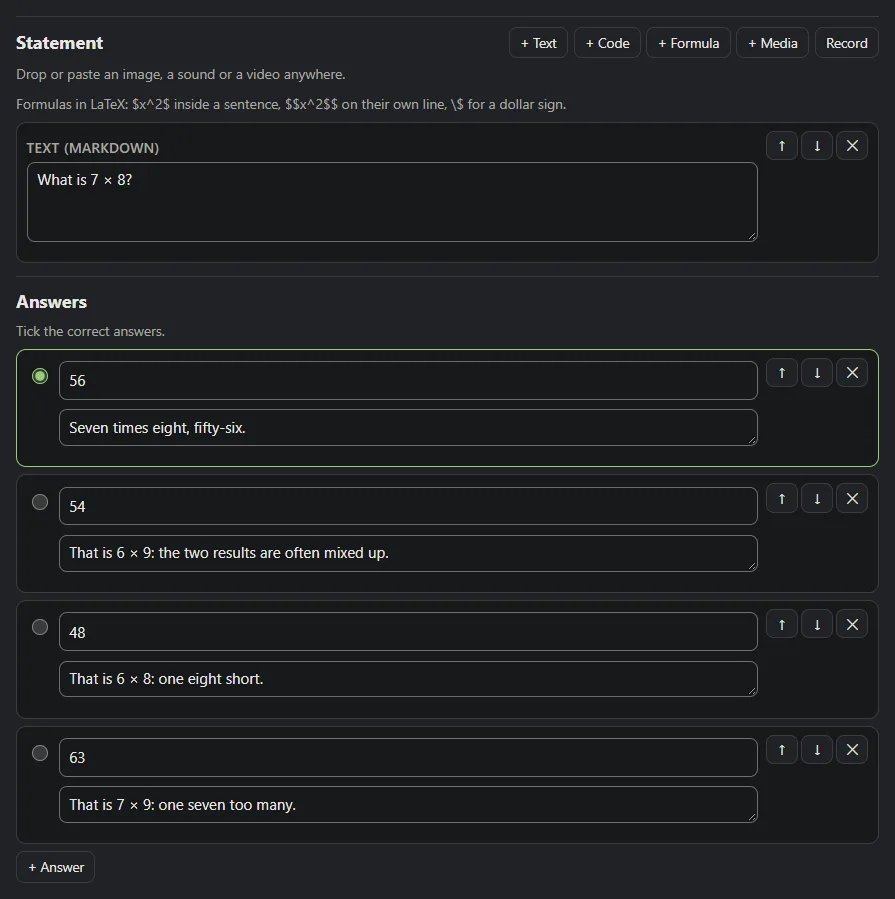Edit explanation 'one eight short'
Image resolution: width=895 pixels, height=899 pixels.
[x=408, y=679]
